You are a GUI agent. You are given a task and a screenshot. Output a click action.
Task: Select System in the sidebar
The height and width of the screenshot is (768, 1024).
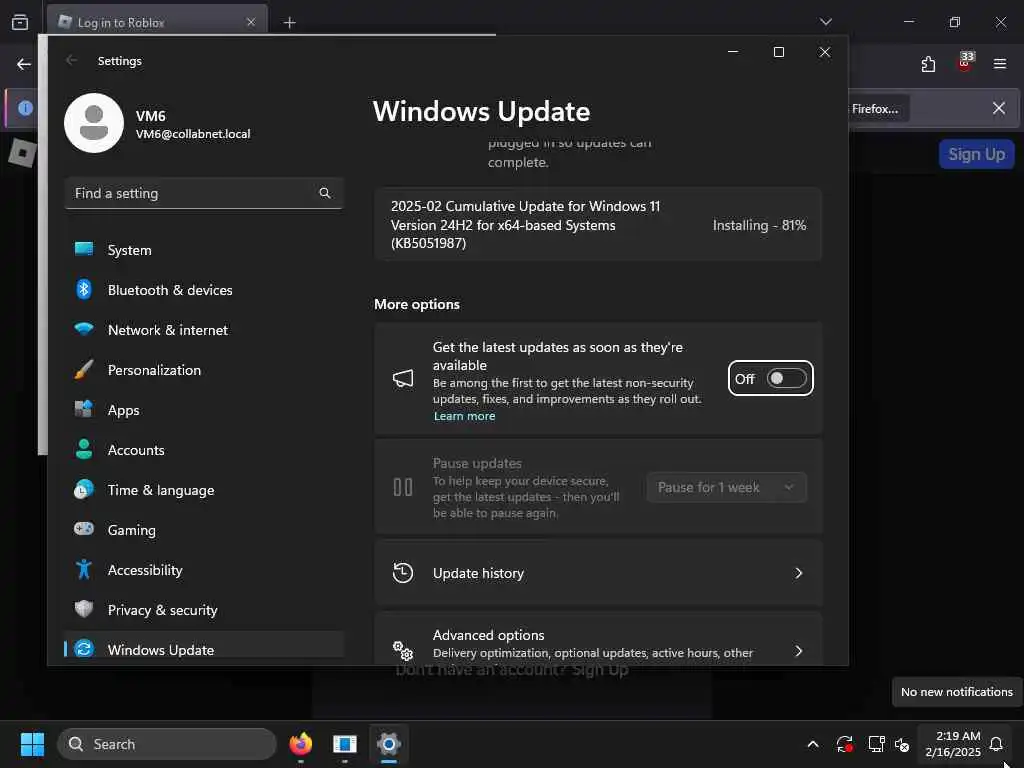click(x=204, y=250)
